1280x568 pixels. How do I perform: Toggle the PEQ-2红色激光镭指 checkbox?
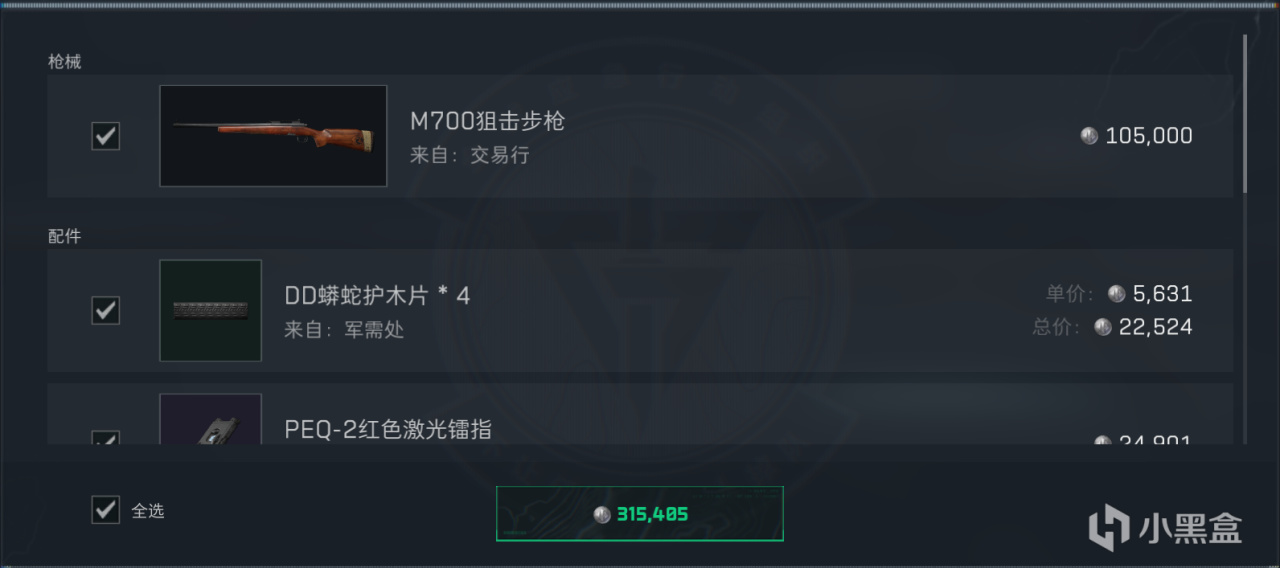tap(106, 438)
